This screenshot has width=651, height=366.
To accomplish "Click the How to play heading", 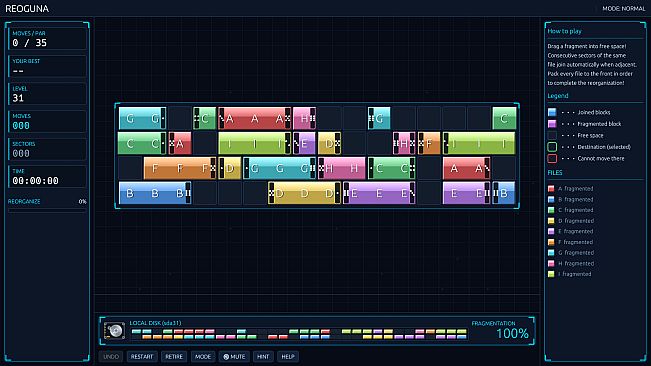I will (x=564, y=31).
